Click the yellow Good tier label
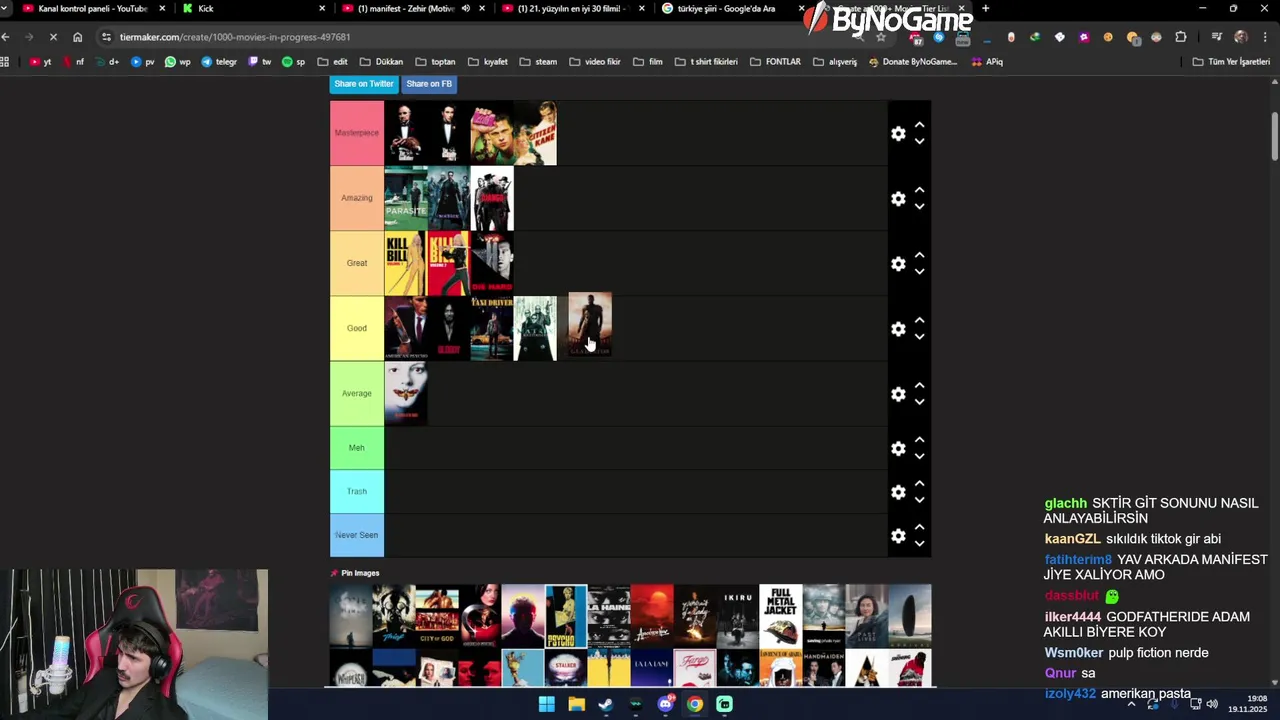The width and height of the screenshot is (1280, 720). [x=357, y=328]
